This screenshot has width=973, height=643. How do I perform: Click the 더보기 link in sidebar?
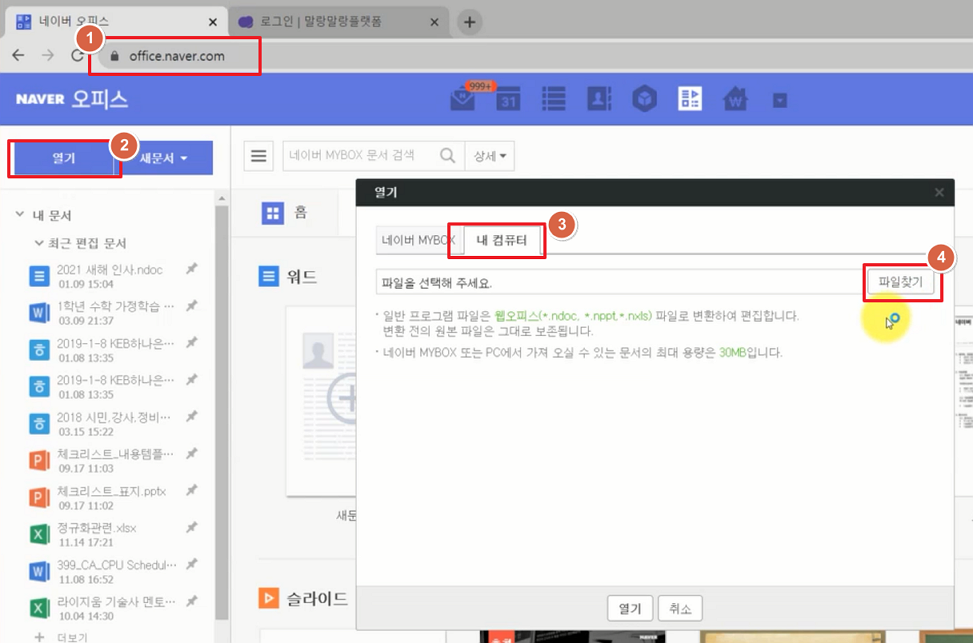(x=72, y=637)
